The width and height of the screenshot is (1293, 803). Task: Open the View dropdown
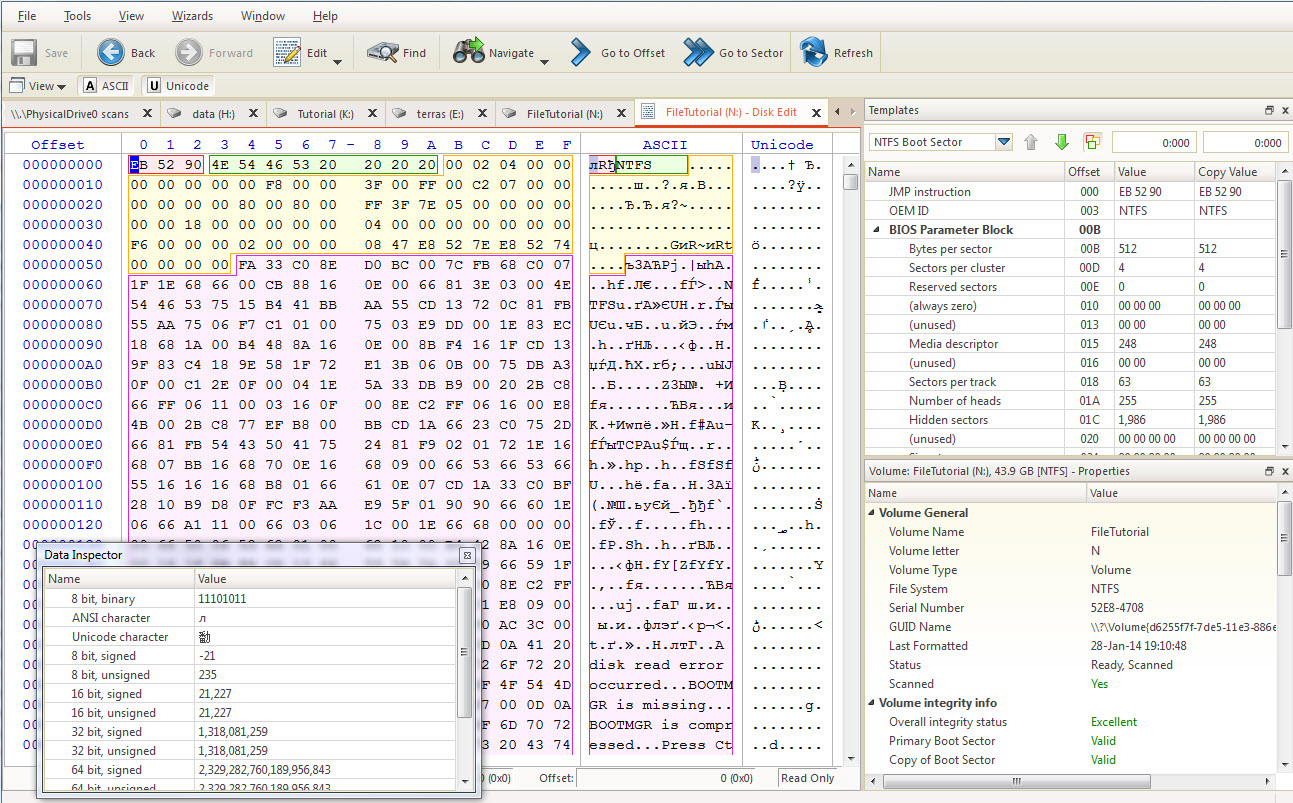pyautogui.click(x=37, y=86)
